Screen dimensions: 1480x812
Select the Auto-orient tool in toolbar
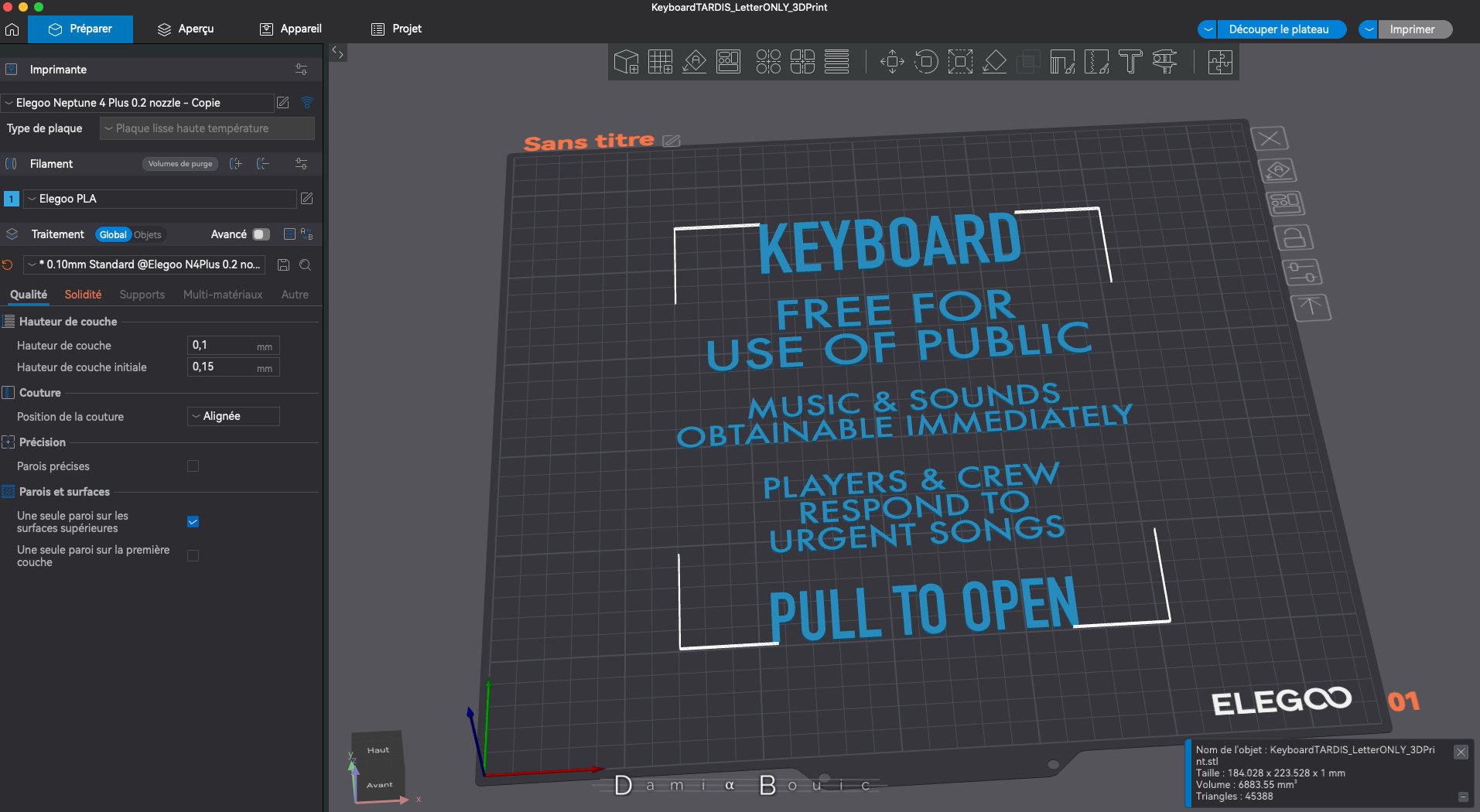point(694,61)
